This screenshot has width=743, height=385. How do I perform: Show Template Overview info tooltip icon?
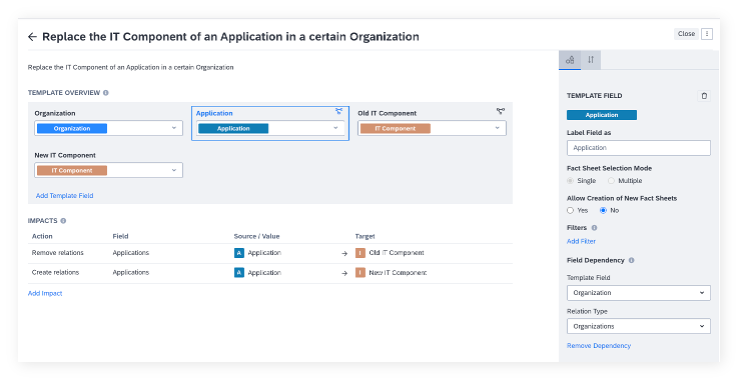tap(106, 93)
